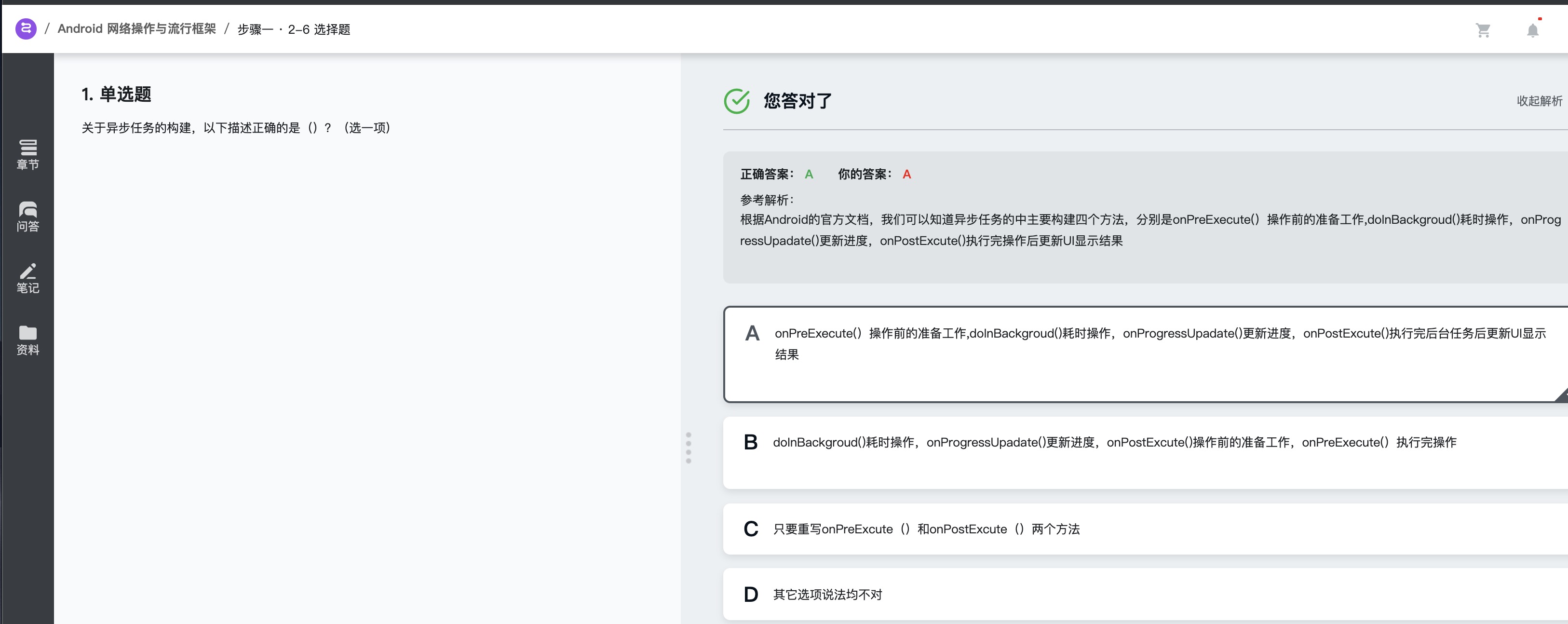Screen dimensions: 1568x624
Task: Click the green correct answer letter A
Action: pos(809,175)
